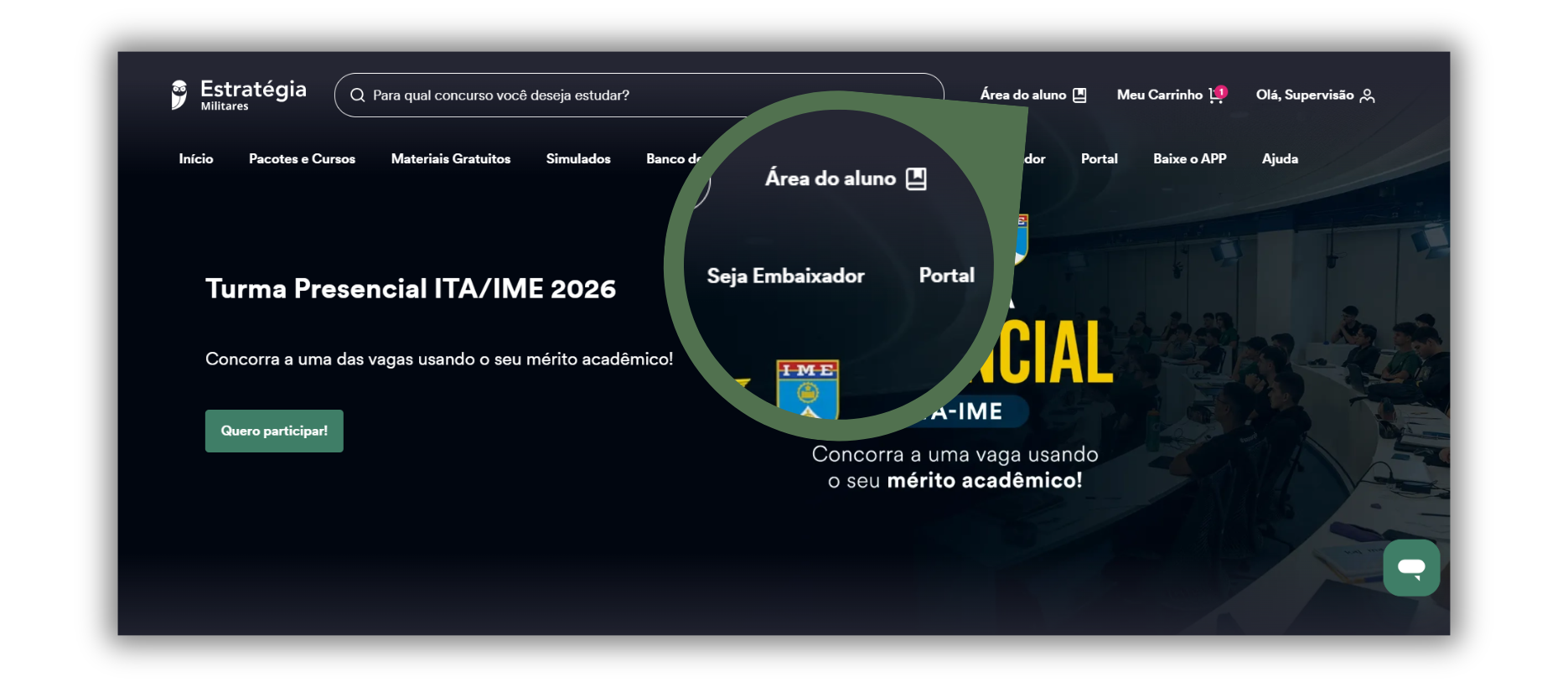Open Pacotes e Cursos menu

click(x=302, y=159)
